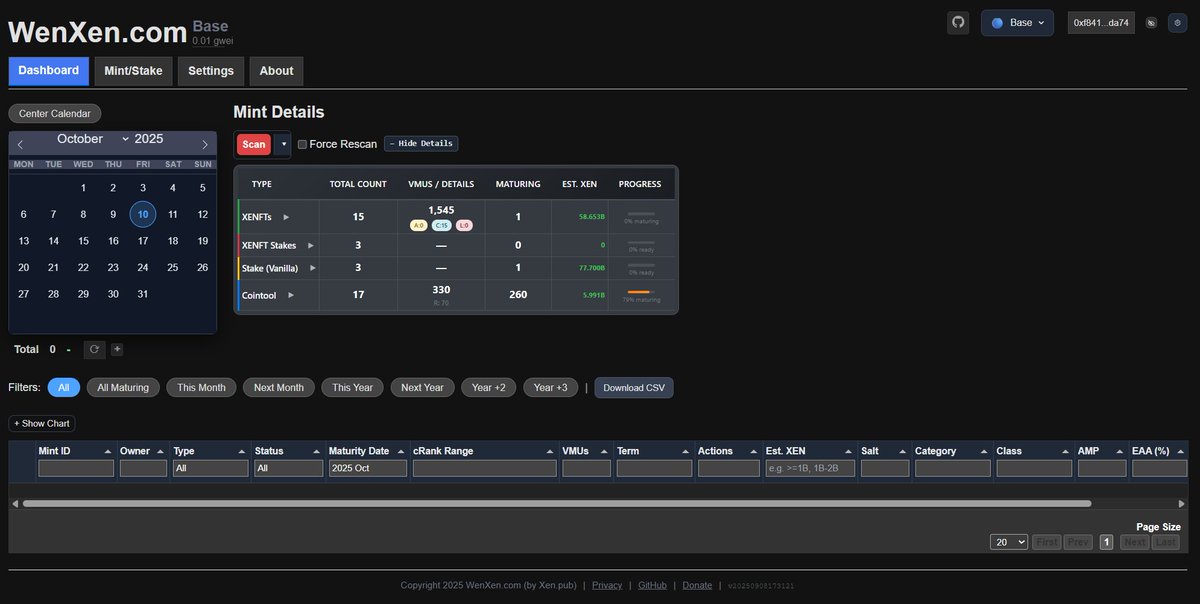Open the Base network dropdown
Screen dimensions: 1200x604
coord(1017,22)
